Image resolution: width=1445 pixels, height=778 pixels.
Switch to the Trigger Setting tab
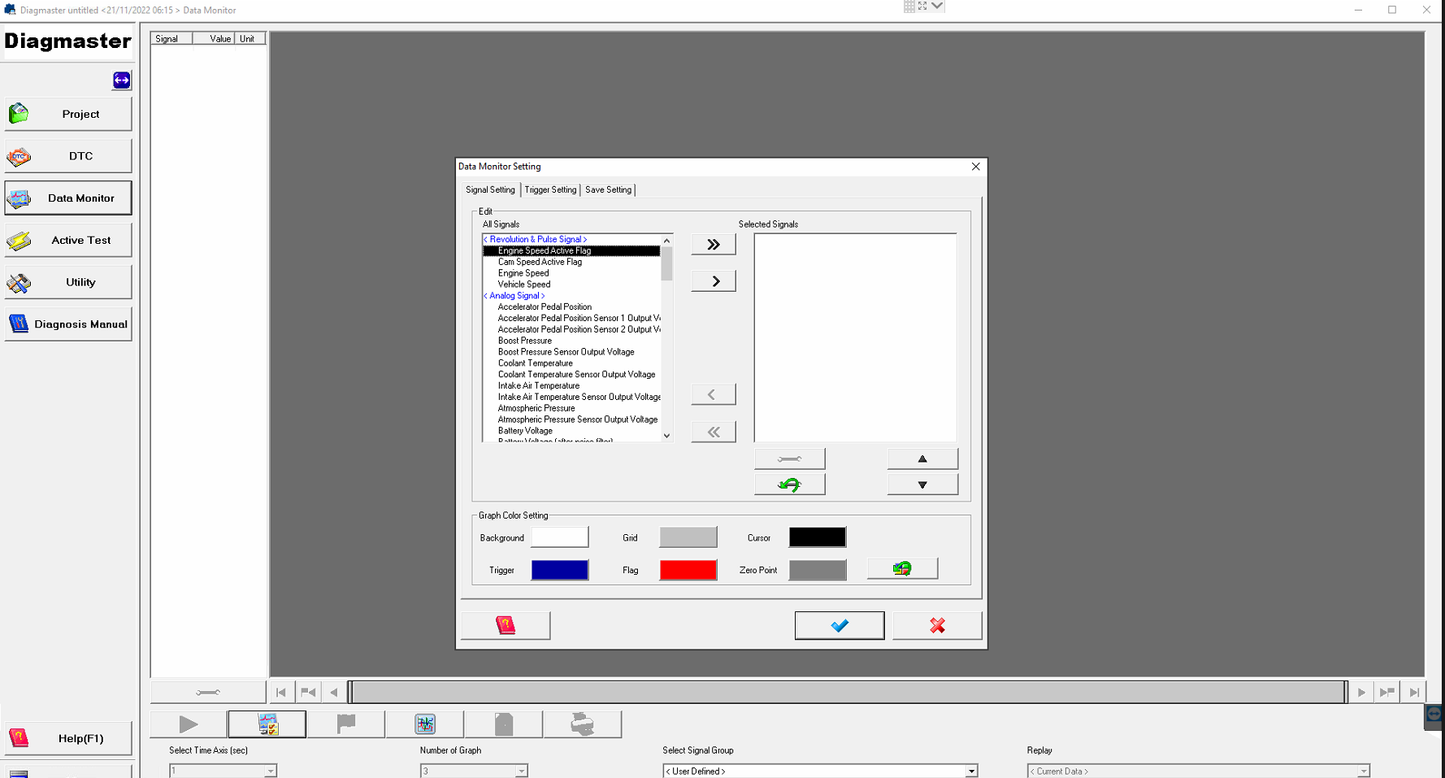click(551, 189)
